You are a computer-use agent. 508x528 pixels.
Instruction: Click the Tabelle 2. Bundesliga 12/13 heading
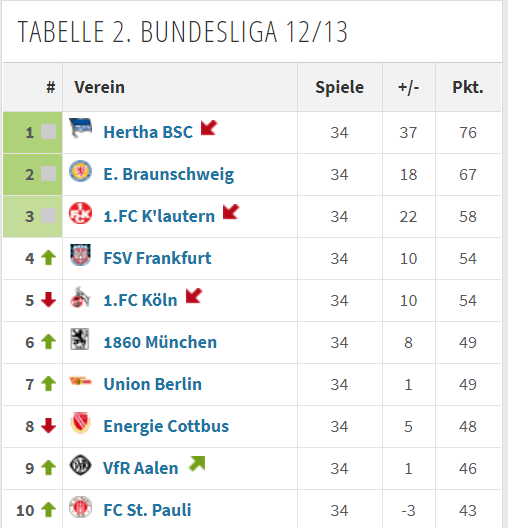(182, 32)
